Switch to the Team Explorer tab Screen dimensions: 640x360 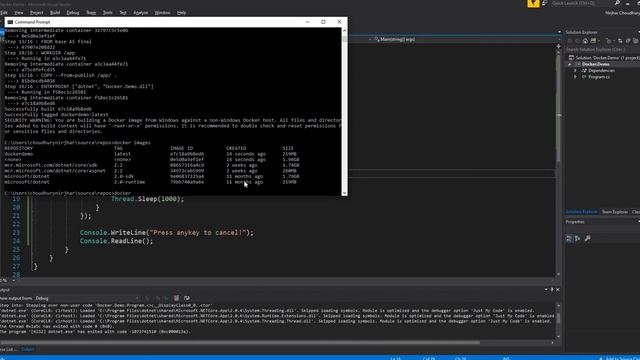[615, 212]
